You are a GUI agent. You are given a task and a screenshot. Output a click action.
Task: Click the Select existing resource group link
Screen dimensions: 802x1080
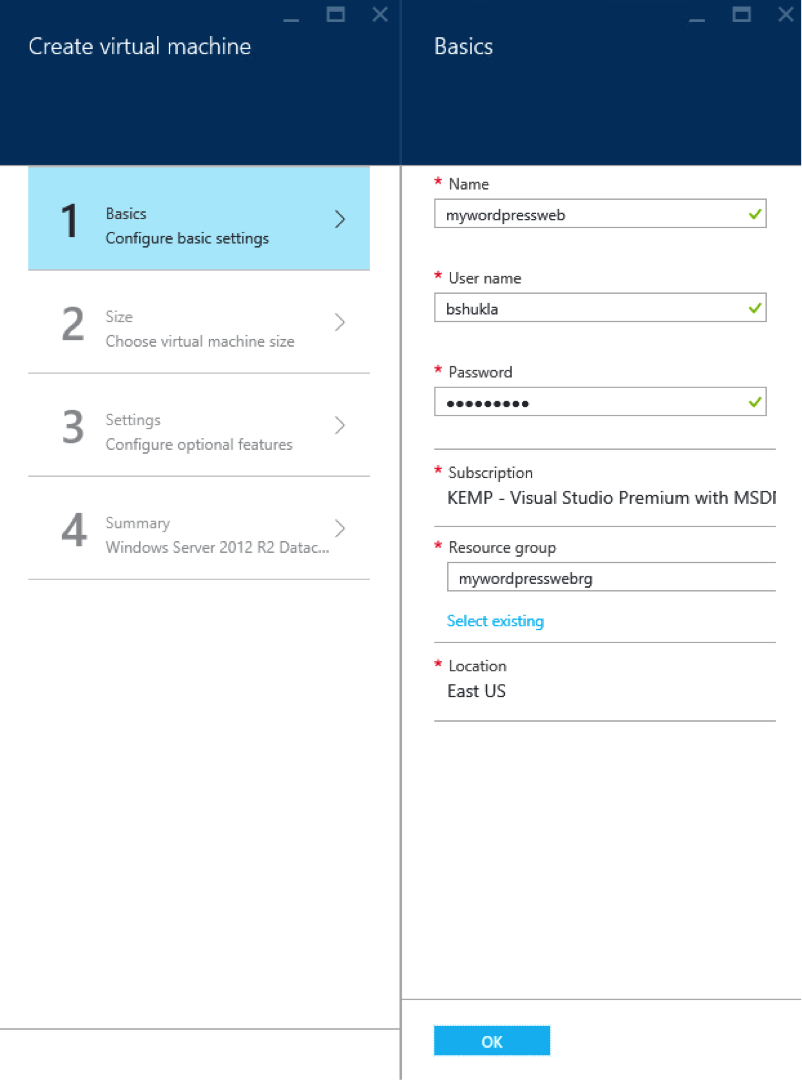tap(495, 621)
